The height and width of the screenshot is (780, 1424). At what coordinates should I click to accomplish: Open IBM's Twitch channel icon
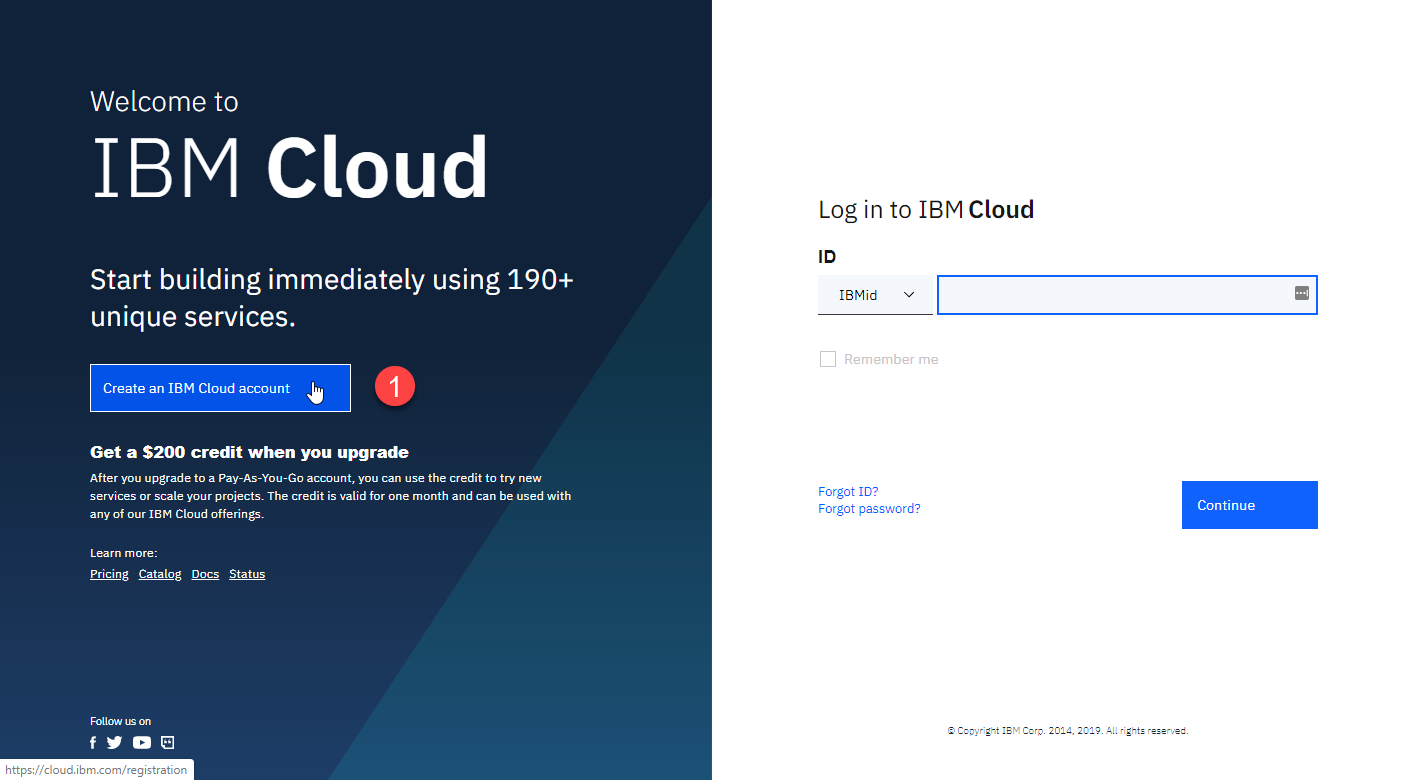[168, 742]
